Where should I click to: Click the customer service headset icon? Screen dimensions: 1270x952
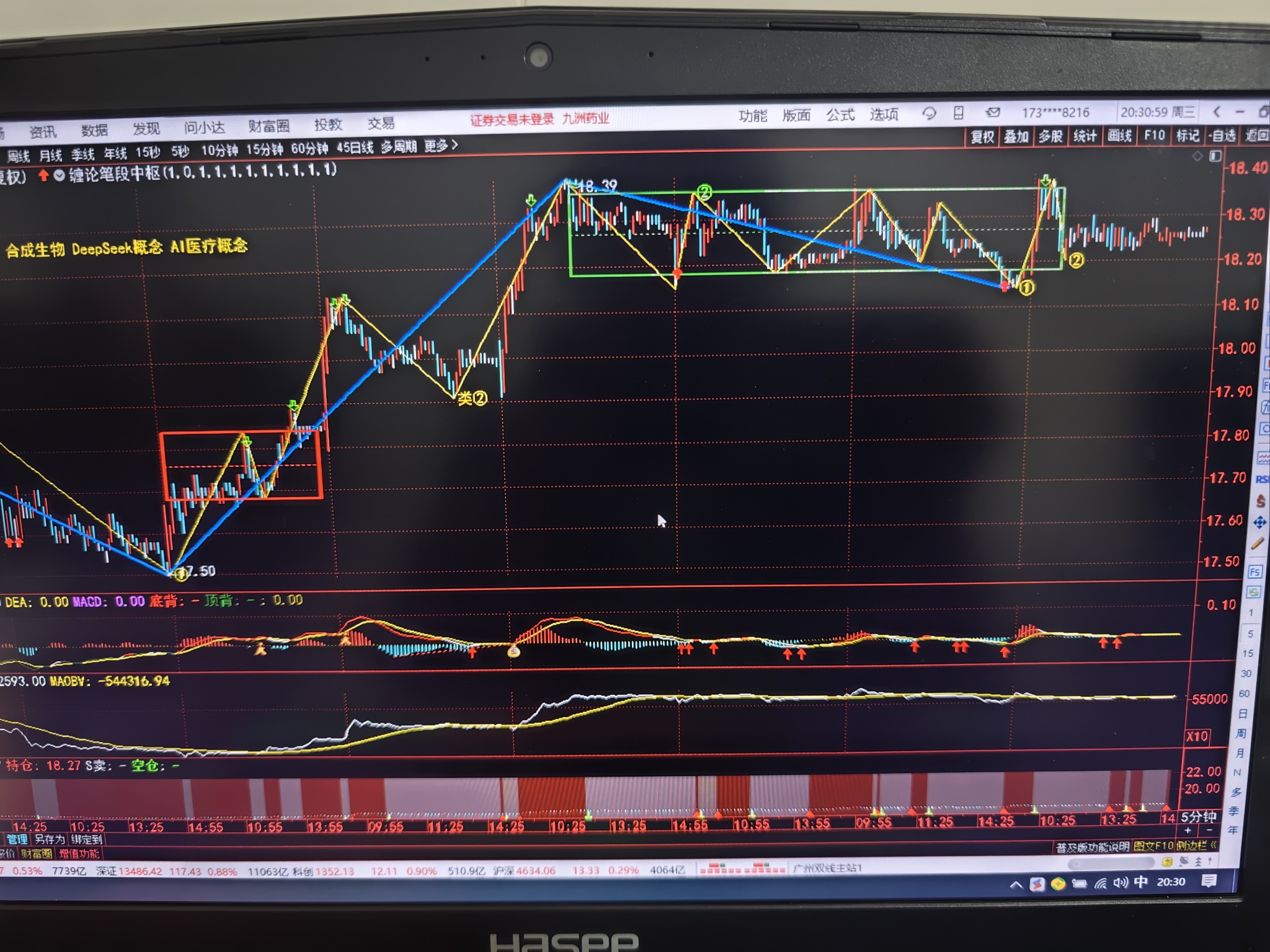(928, 113)
